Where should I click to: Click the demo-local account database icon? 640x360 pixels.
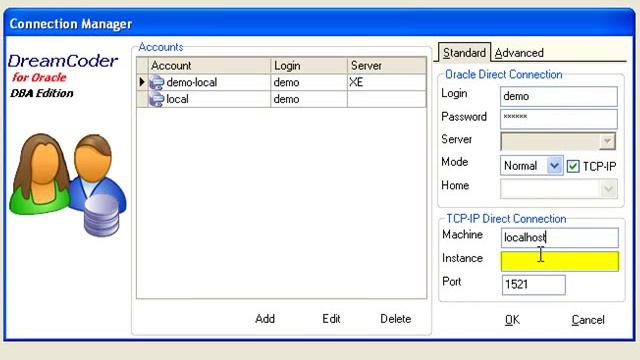coord(157,83)
